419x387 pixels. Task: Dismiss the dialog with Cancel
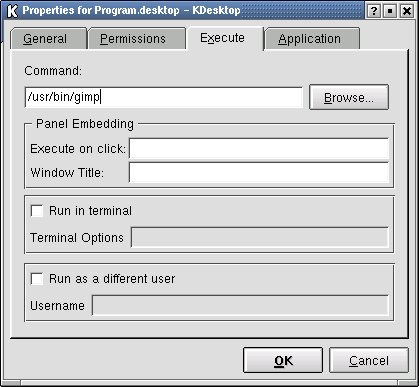[369, 360]
